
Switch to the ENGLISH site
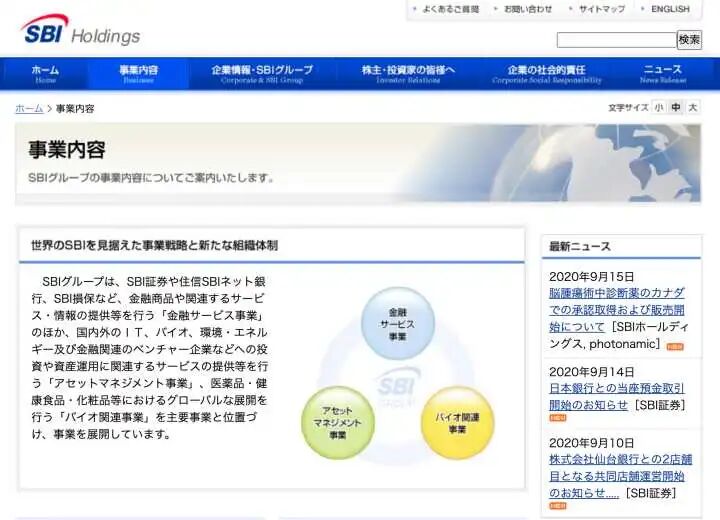point(670,9)
